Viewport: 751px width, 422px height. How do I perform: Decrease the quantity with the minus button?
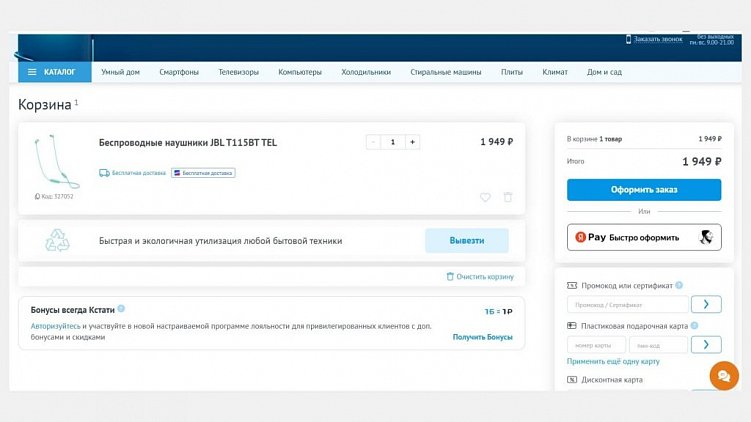pyautogui.click(x=373, y=142)
